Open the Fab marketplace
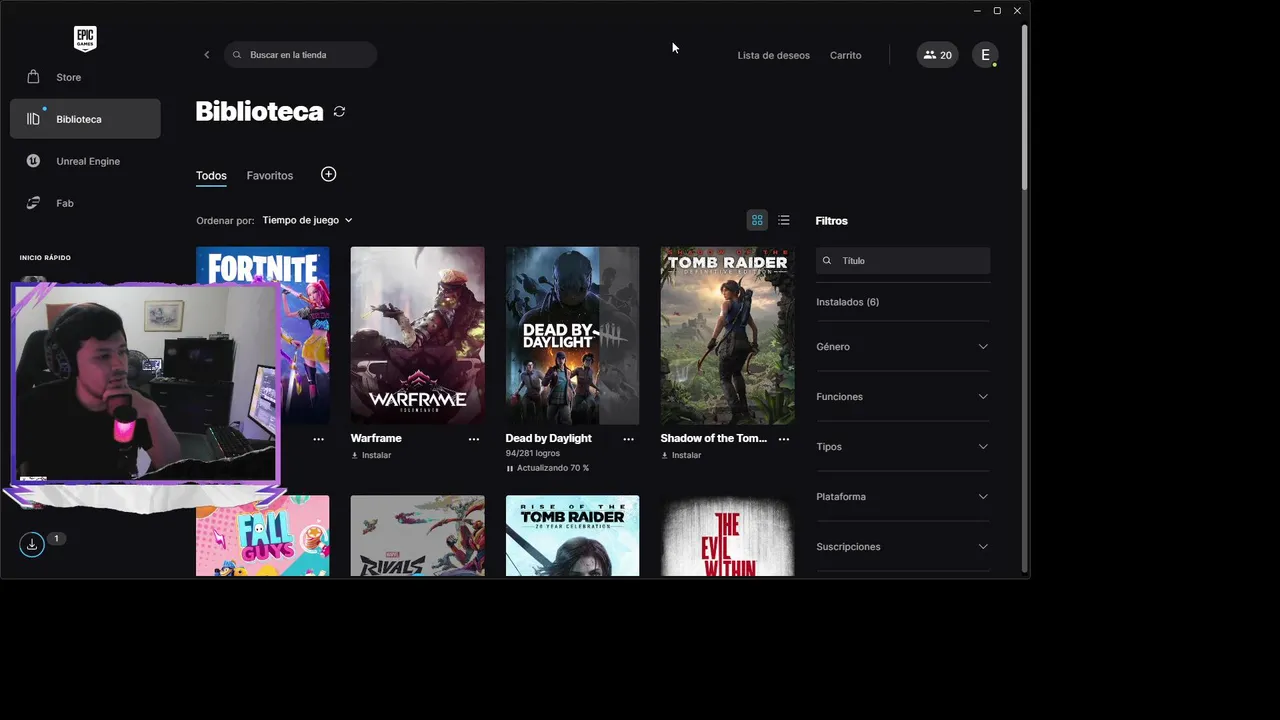 coord(85,203)
